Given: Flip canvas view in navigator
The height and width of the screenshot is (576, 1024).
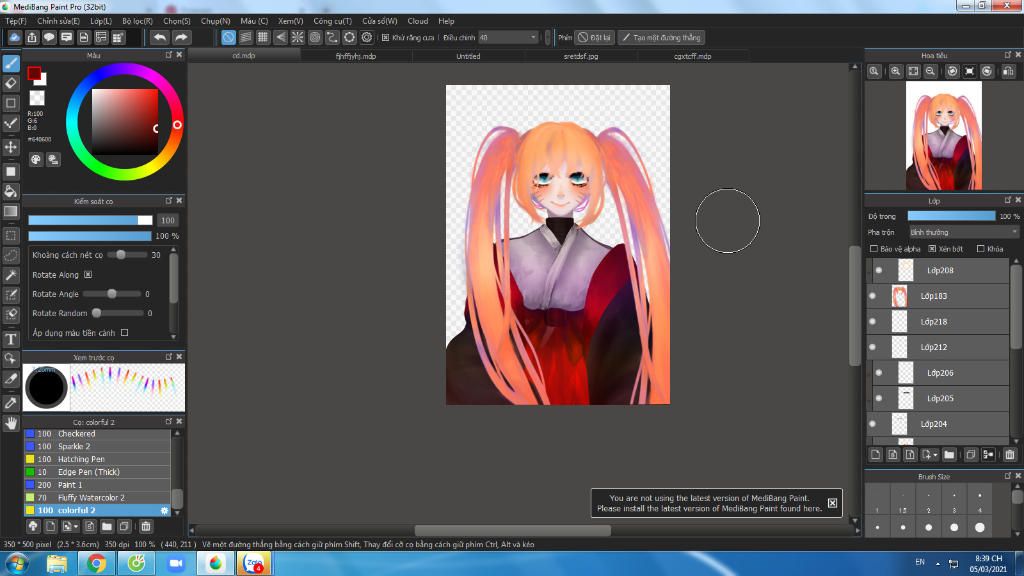Looking at the screenshot, I should coord(1008,71).
